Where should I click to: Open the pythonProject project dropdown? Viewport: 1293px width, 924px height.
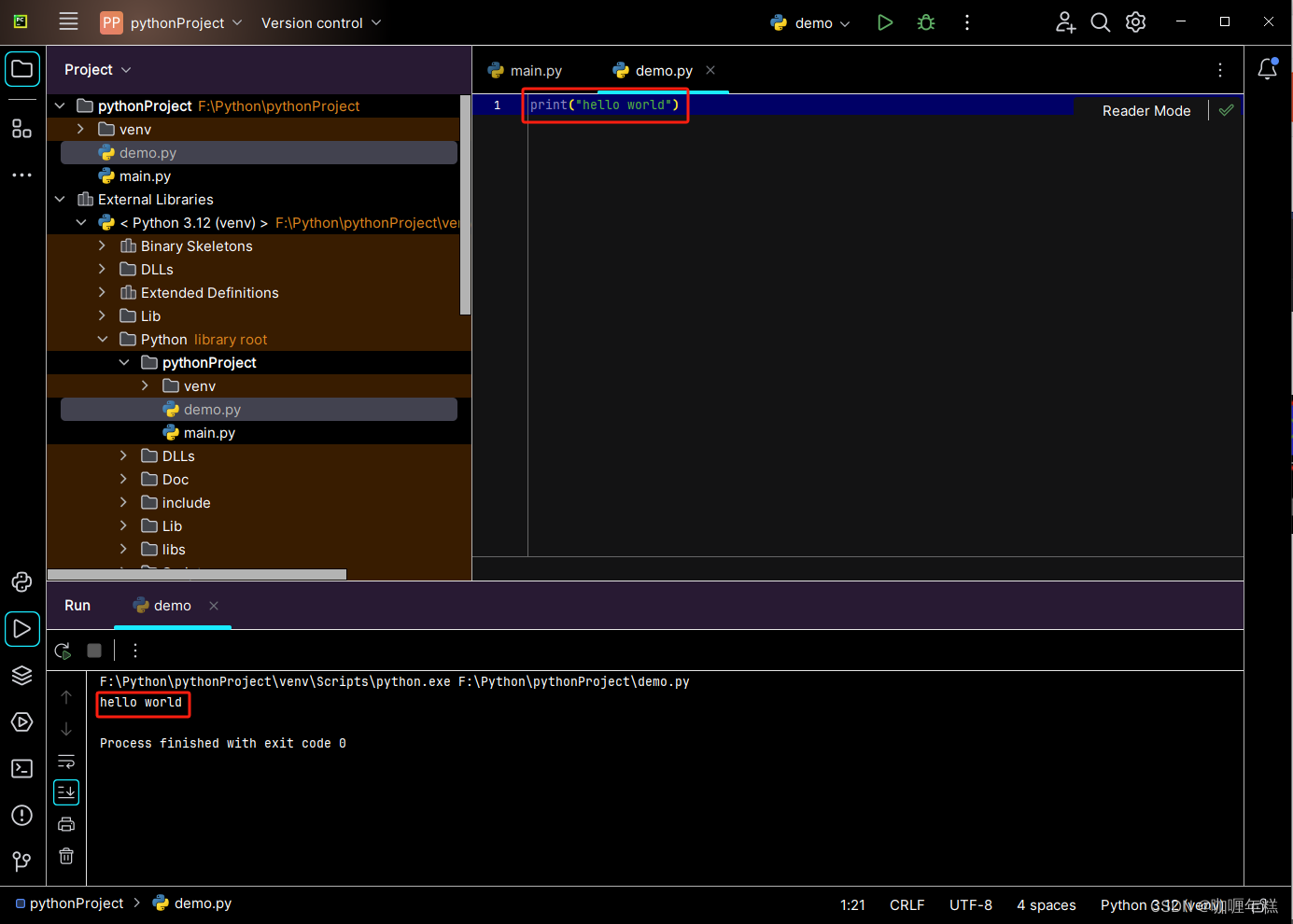(x=172, y=22)
